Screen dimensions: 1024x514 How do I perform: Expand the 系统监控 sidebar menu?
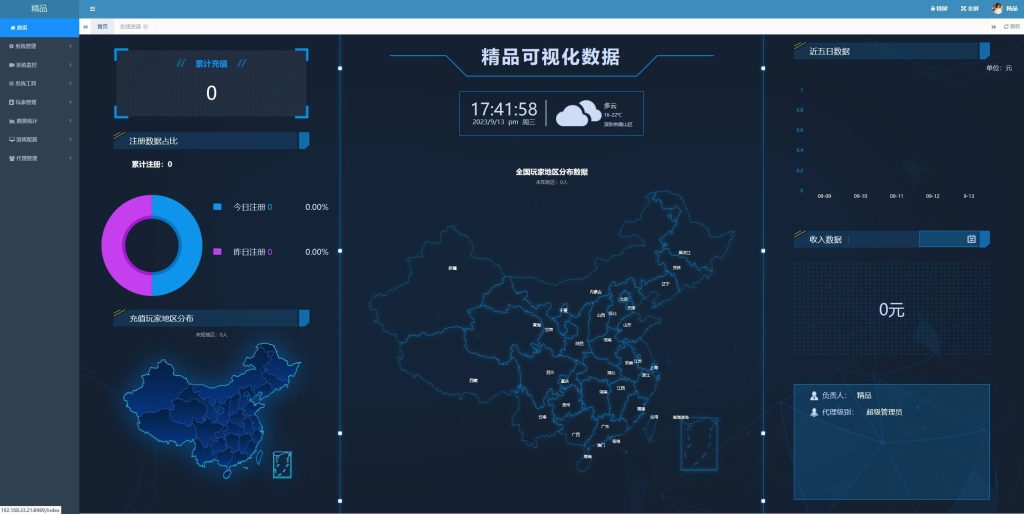[39, 65]
